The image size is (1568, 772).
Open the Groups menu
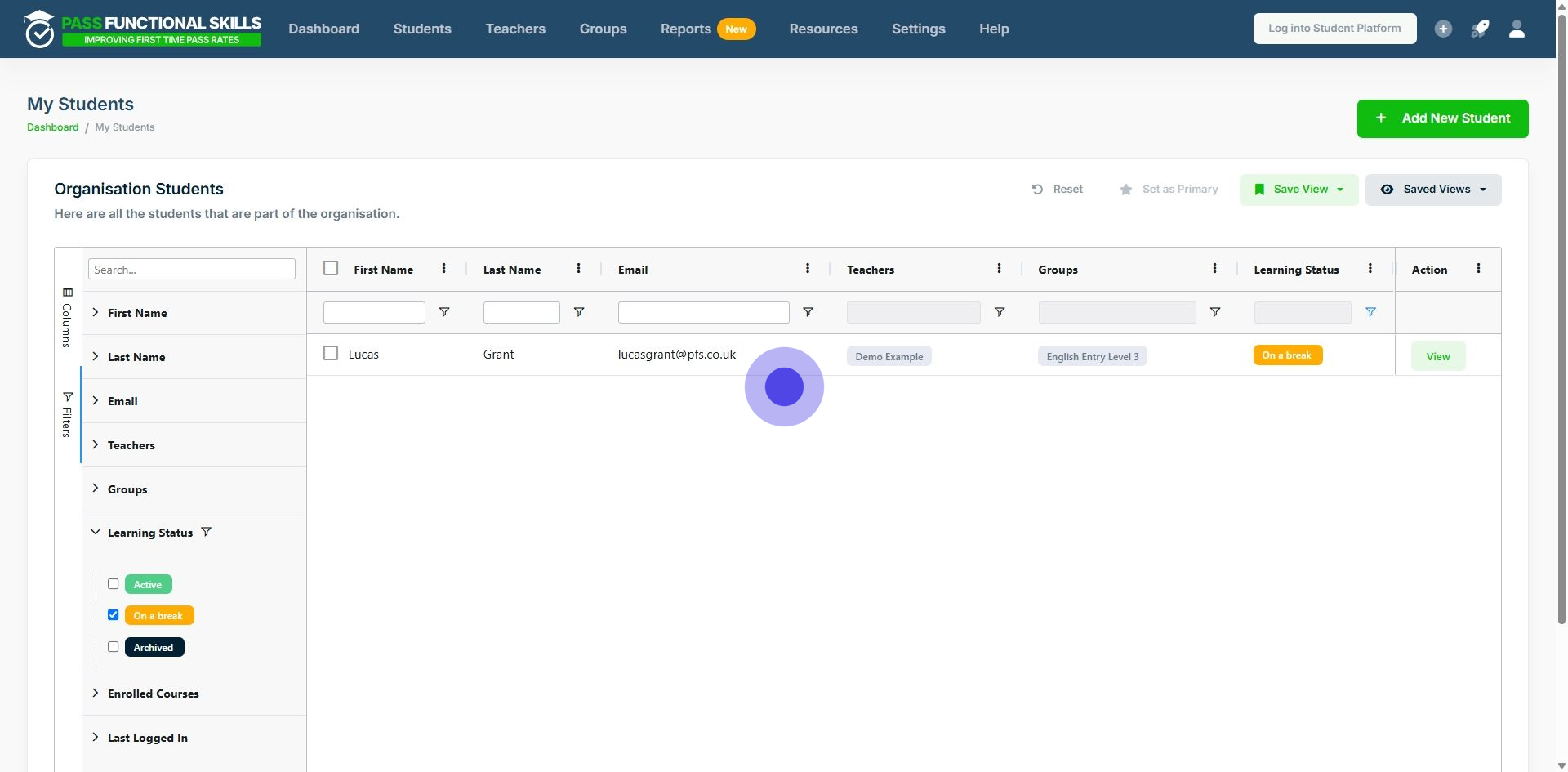tap(604, 29)
